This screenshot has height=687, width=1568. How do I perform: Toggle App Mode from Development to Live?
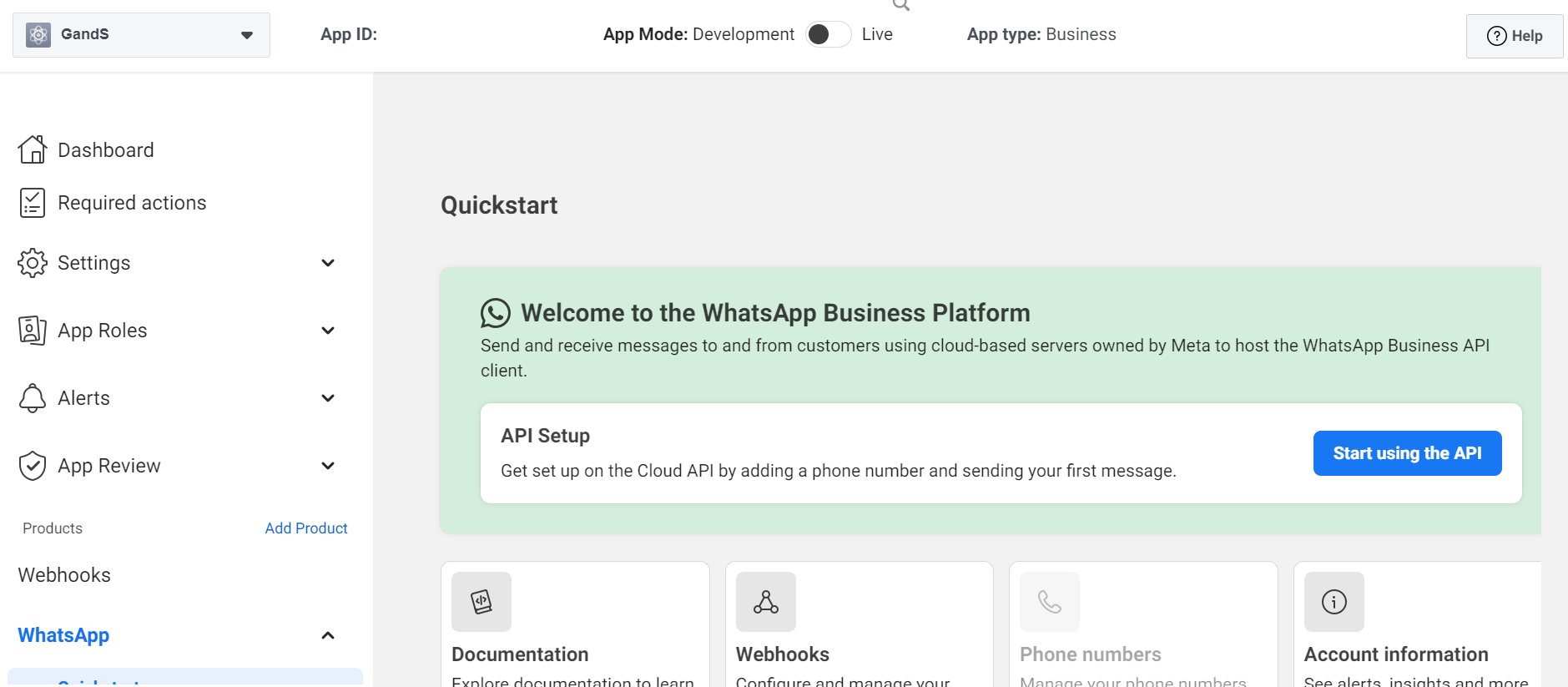click(828, 34)
